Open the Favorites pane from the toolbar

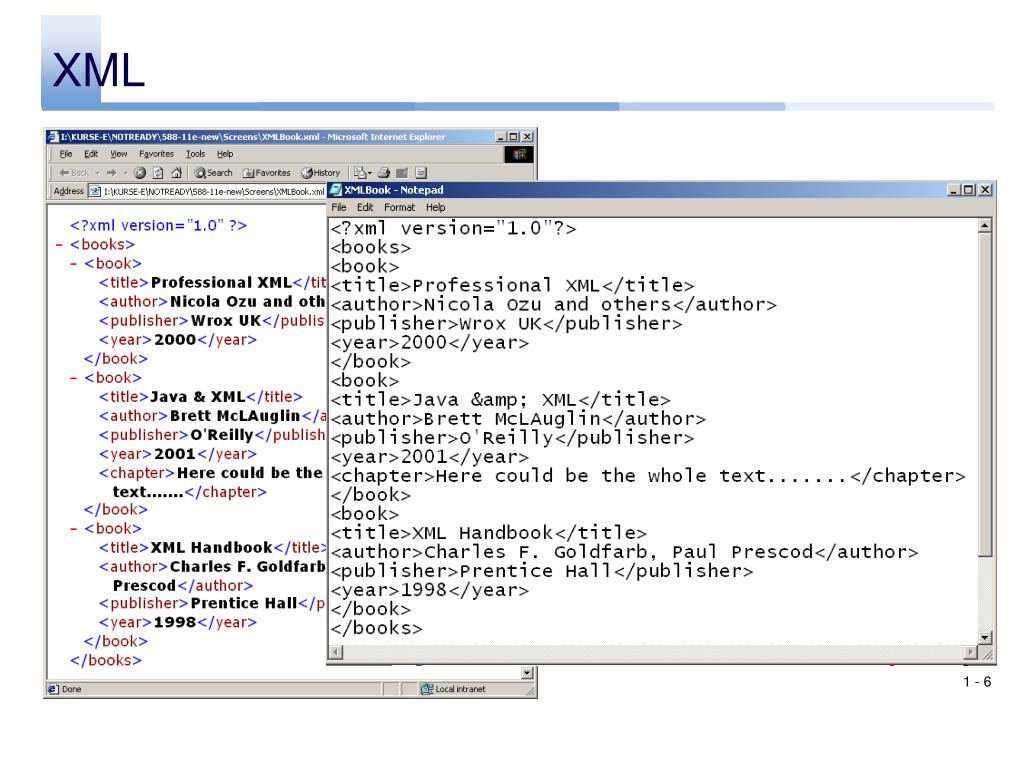(266, 173)
